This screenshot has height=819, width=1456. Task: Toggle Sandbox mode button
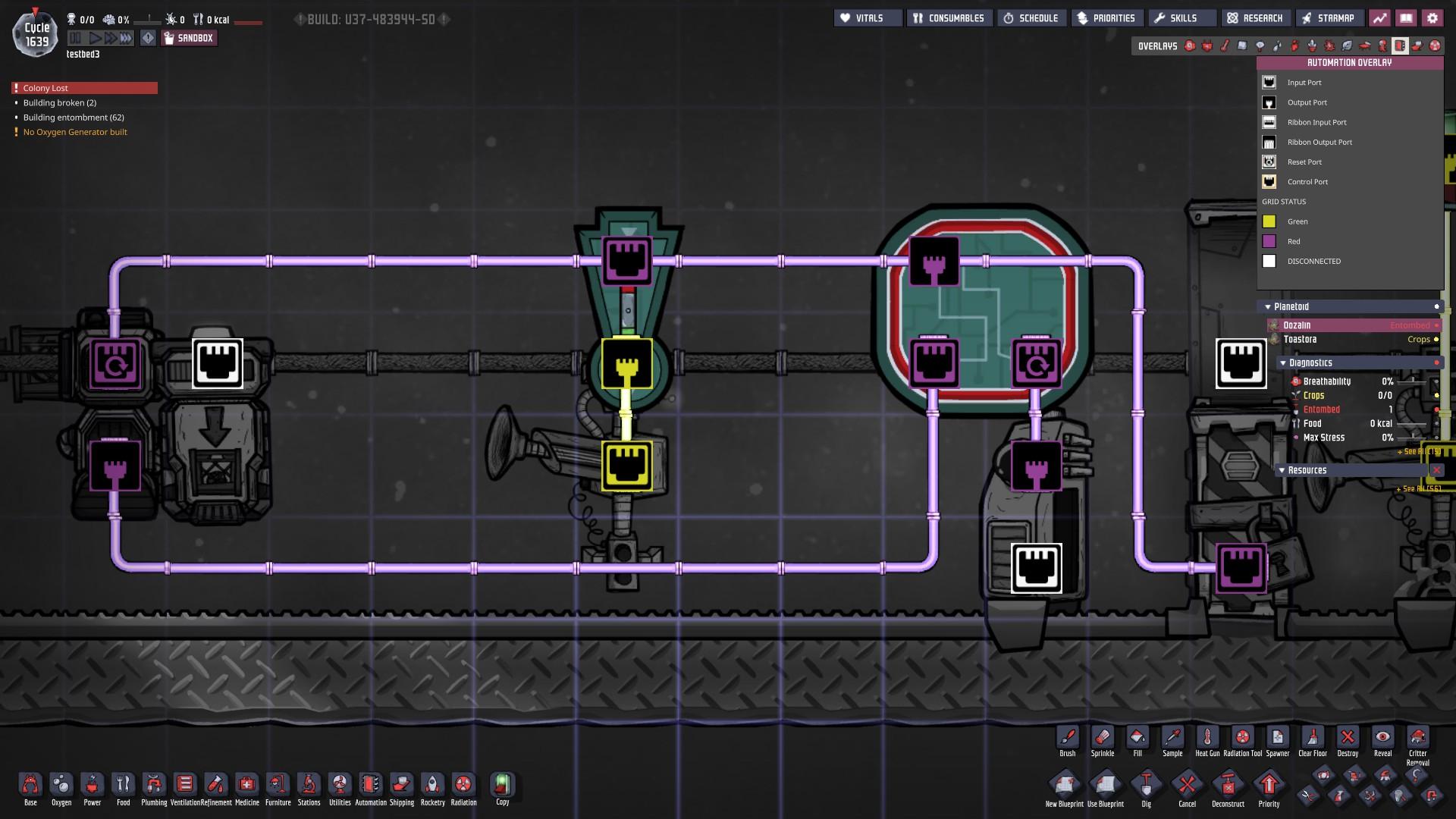(x=189, y=38)
